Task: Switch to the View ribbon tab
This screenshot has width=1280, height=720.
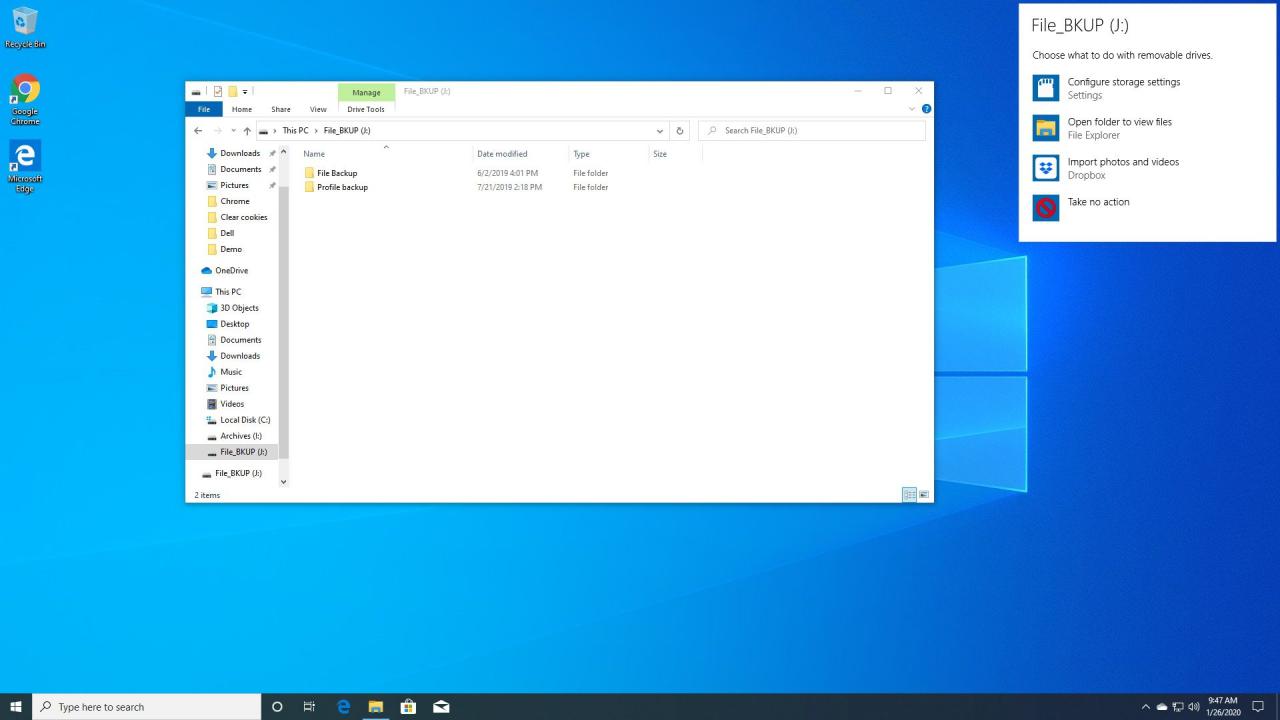Action: pyautogui.click(x=318, y=109)
